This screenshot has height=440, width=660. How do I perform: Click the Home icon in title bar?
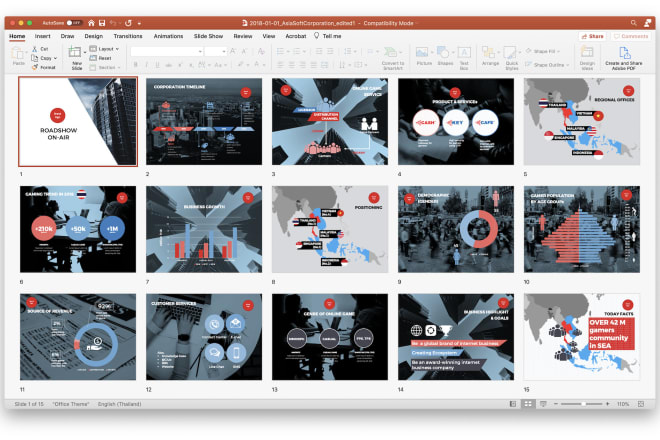pyautogui.click(x=91, y=23)
